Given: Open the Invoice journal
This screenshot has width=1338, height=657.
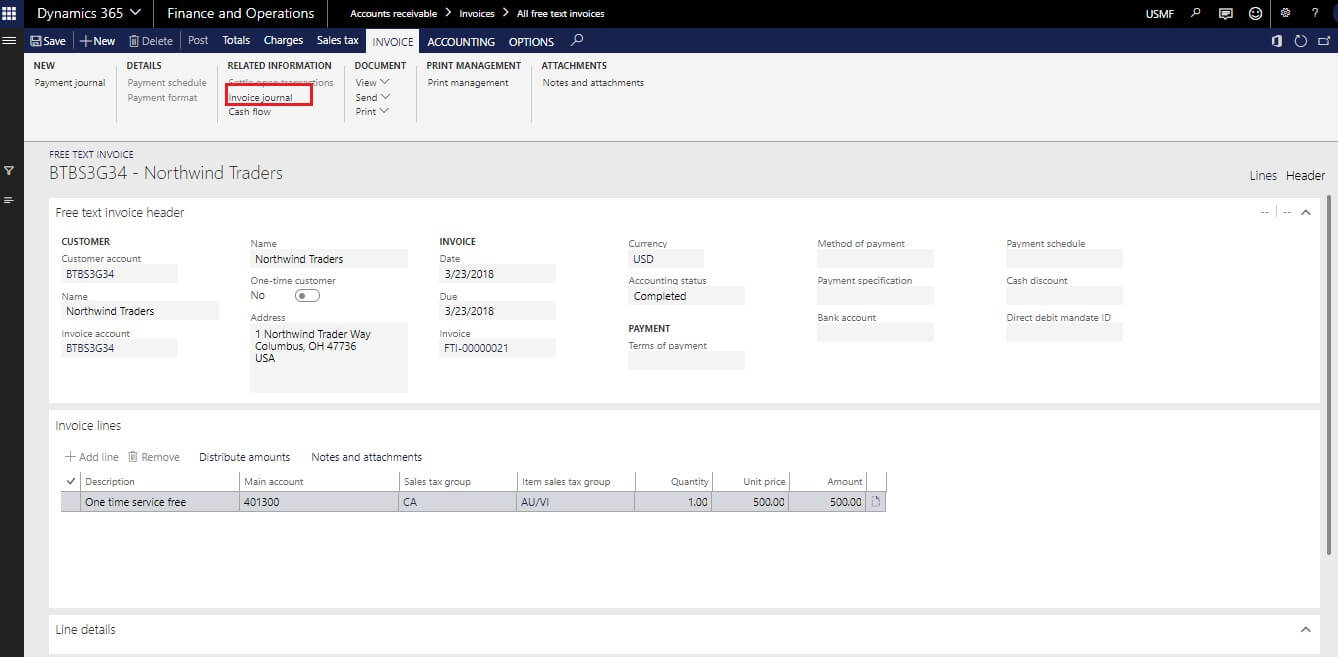Looking at the screenshot, I should coord(261,98).
